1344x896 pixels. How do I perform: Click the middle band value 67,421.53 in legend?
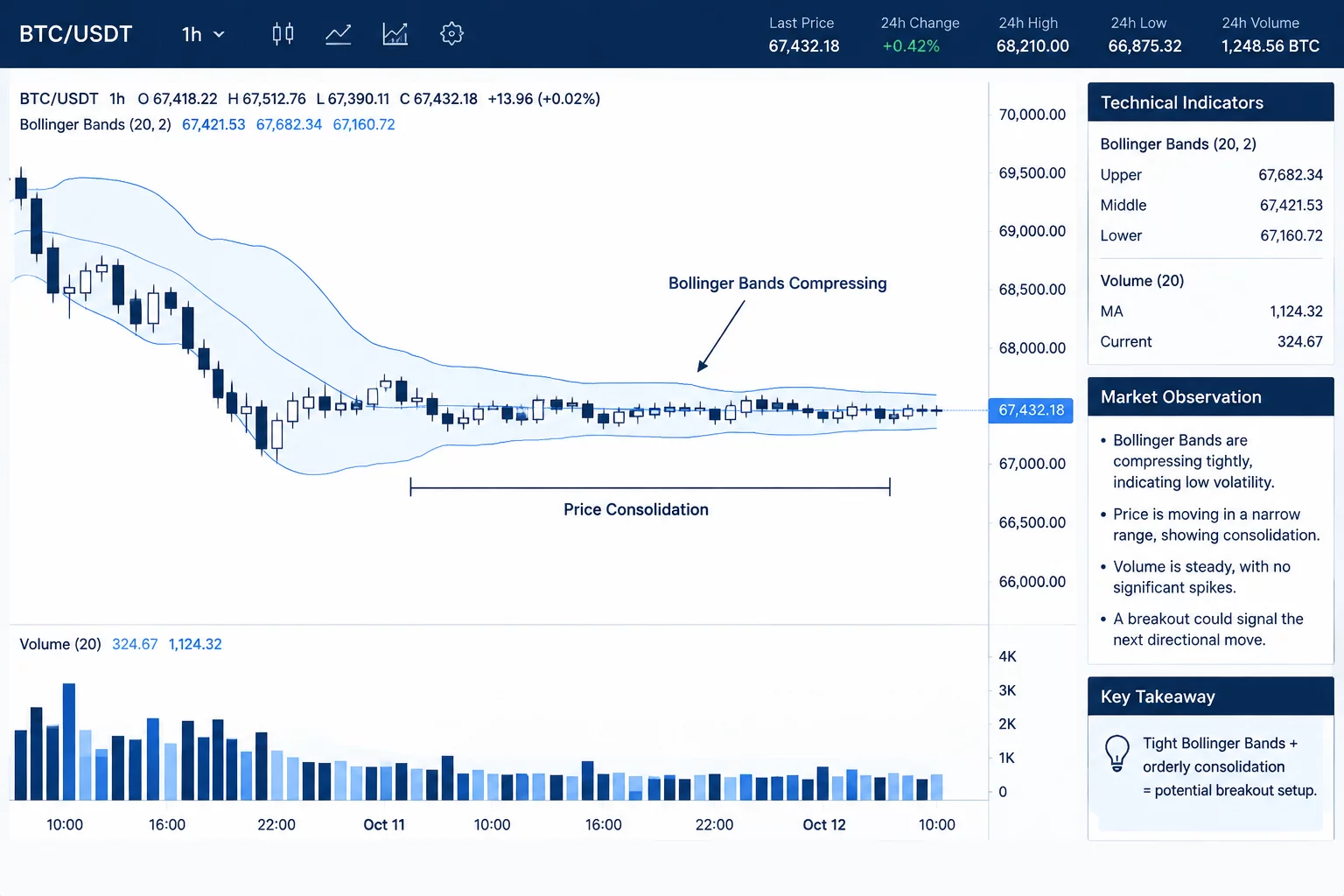click(213, 124)
